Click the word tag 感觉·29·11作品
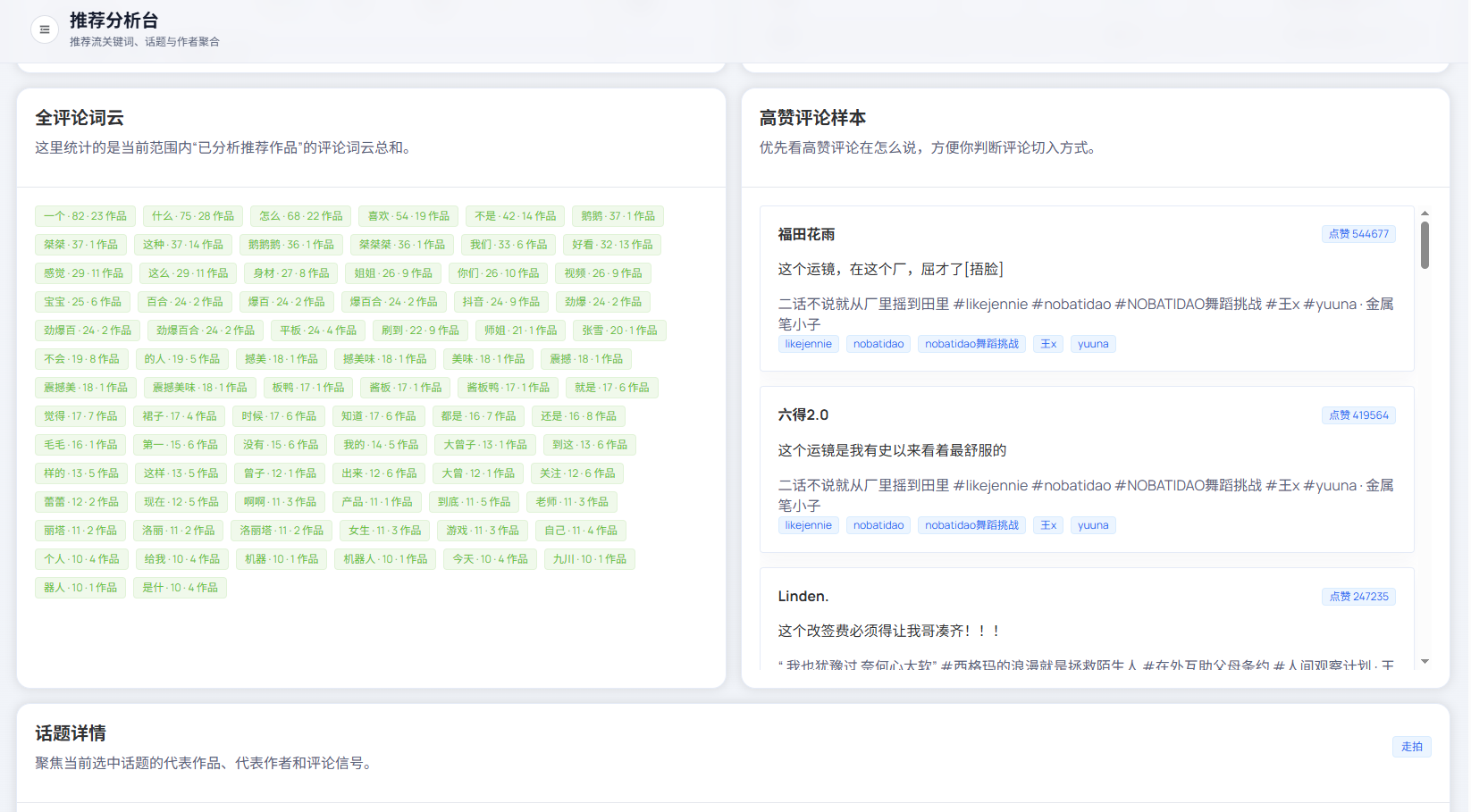Viewport: 1471px width, 812px height. tap(83, 273)
